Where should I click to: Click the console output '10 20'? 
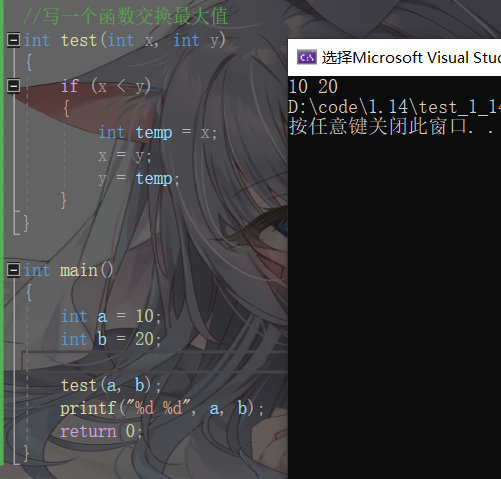click(x=313, y=87)
